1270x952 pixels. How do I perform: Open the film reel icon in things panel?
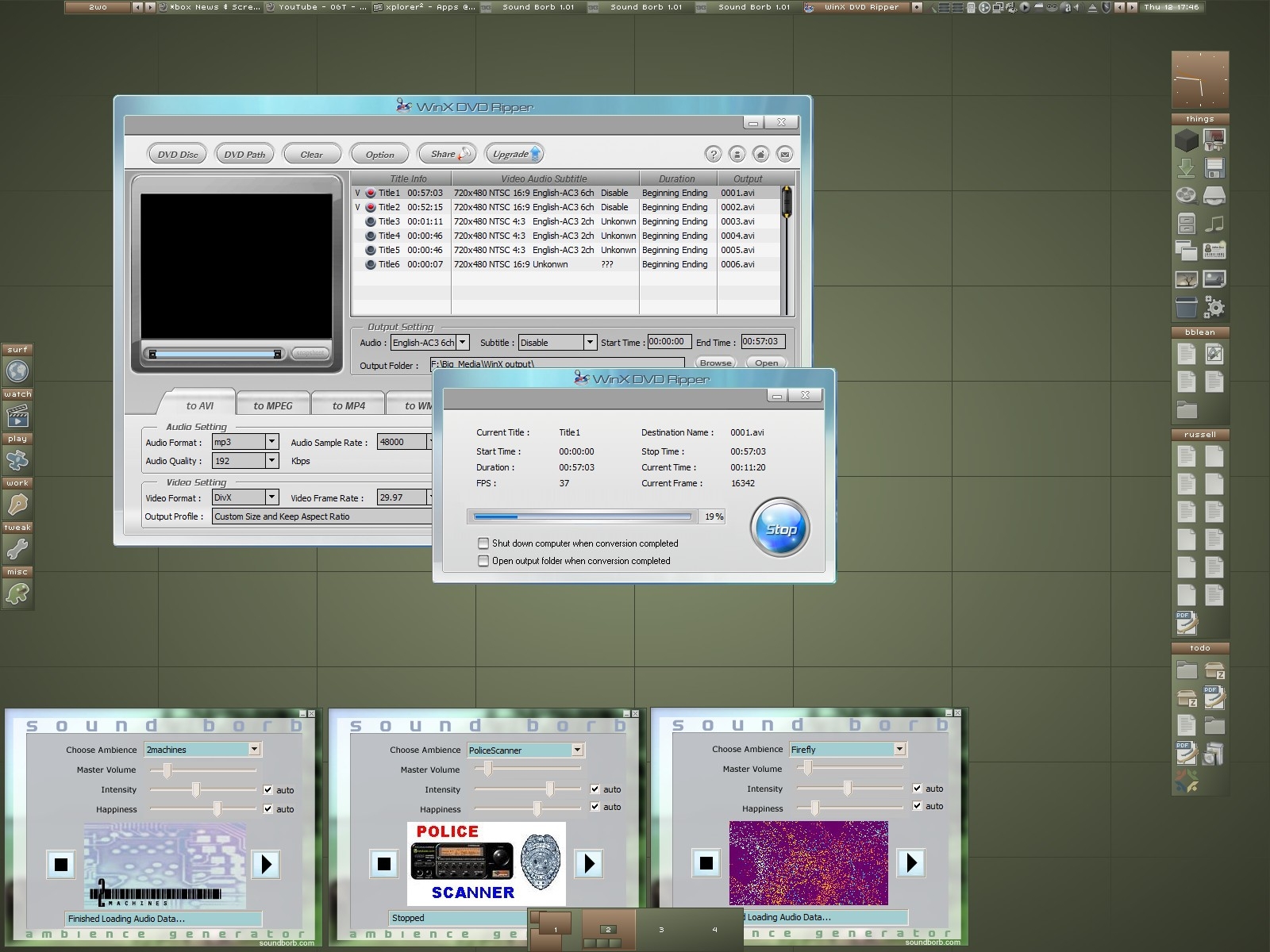[1187, 196]
